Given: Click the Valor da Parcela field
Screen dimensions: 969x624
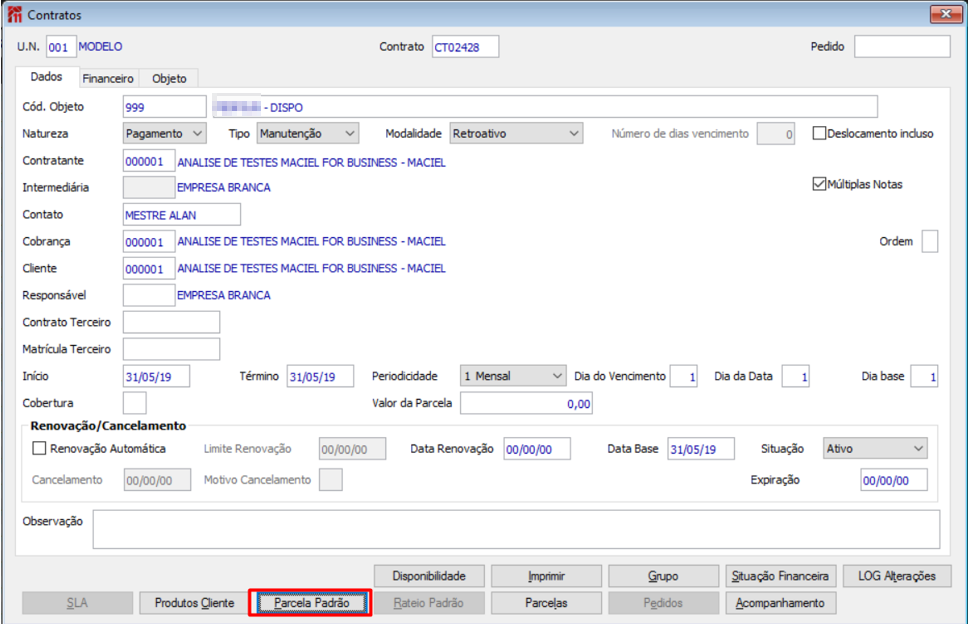Looking at the screenshot, I should click(527, 403).
